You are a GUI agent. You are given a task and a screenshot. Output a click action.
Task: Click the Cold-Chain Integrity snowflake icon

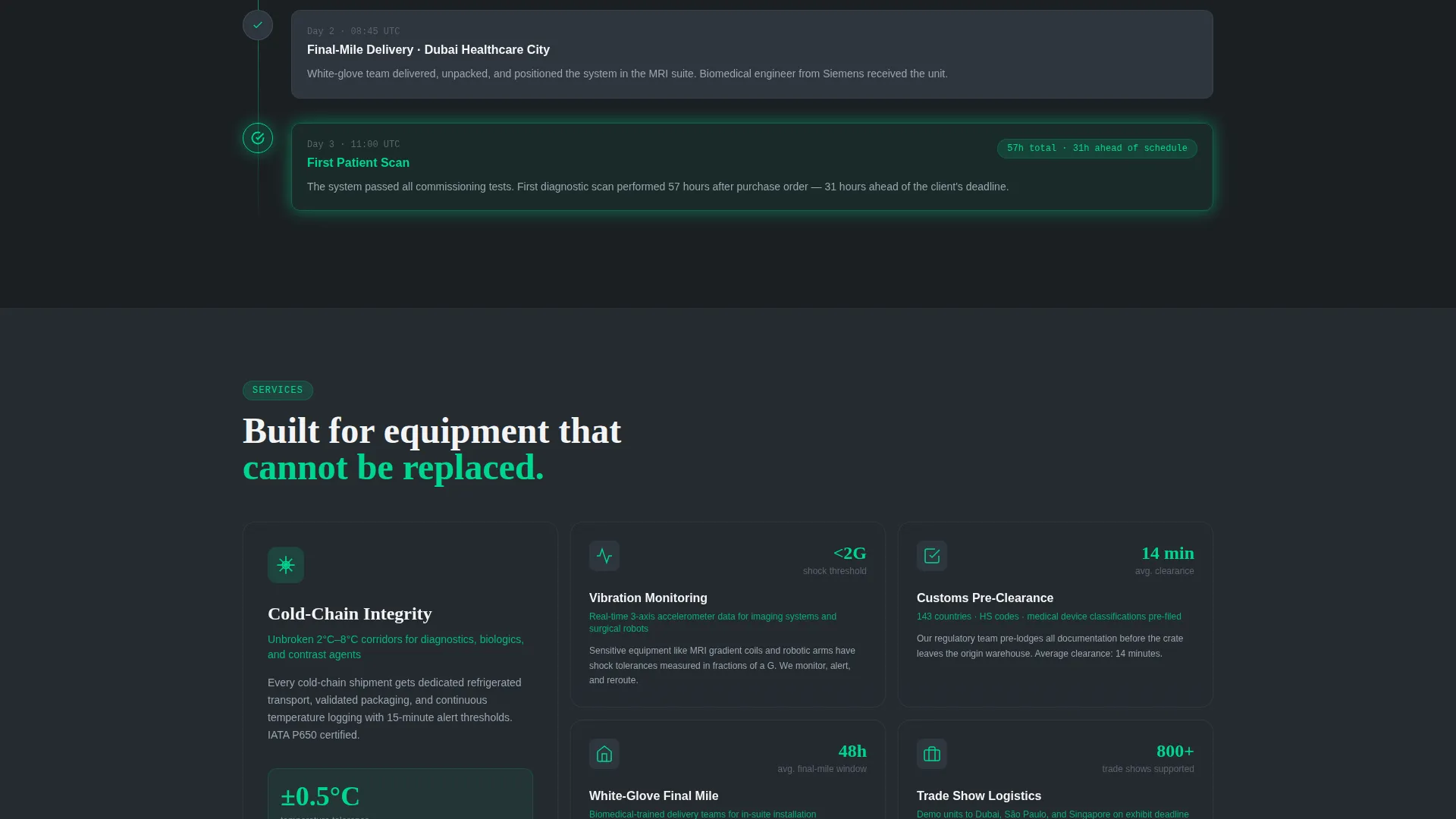(286, 565)
